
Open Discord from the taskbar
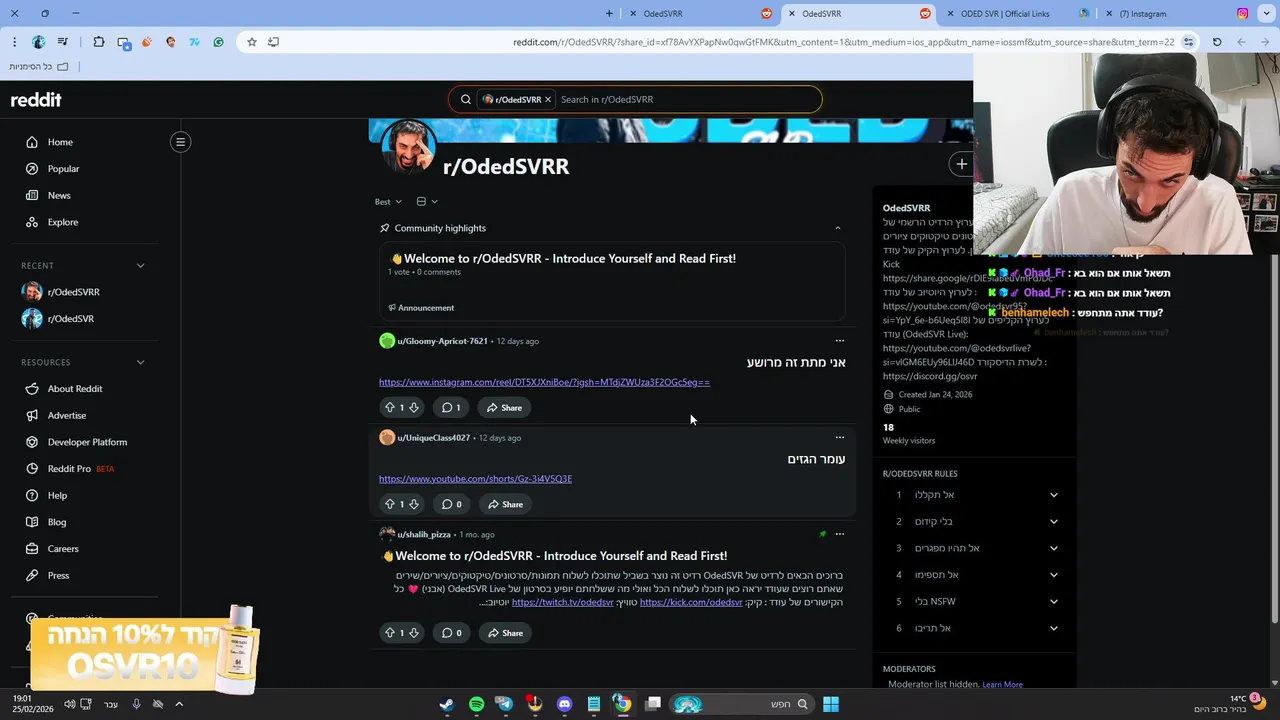click(564, 704)
